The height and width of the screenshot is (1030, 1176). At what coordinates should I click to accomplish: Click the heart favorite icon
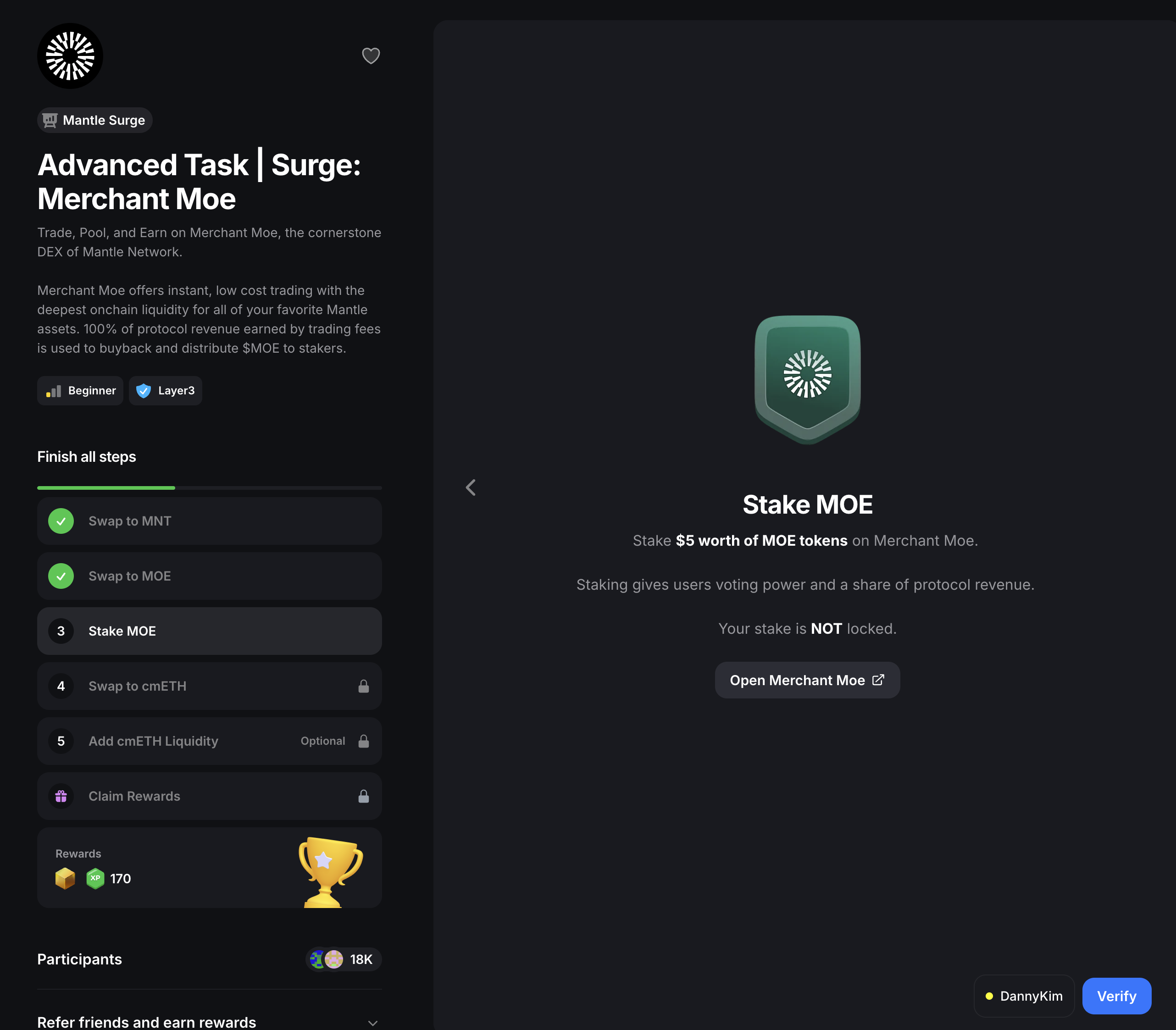point(371,56)
